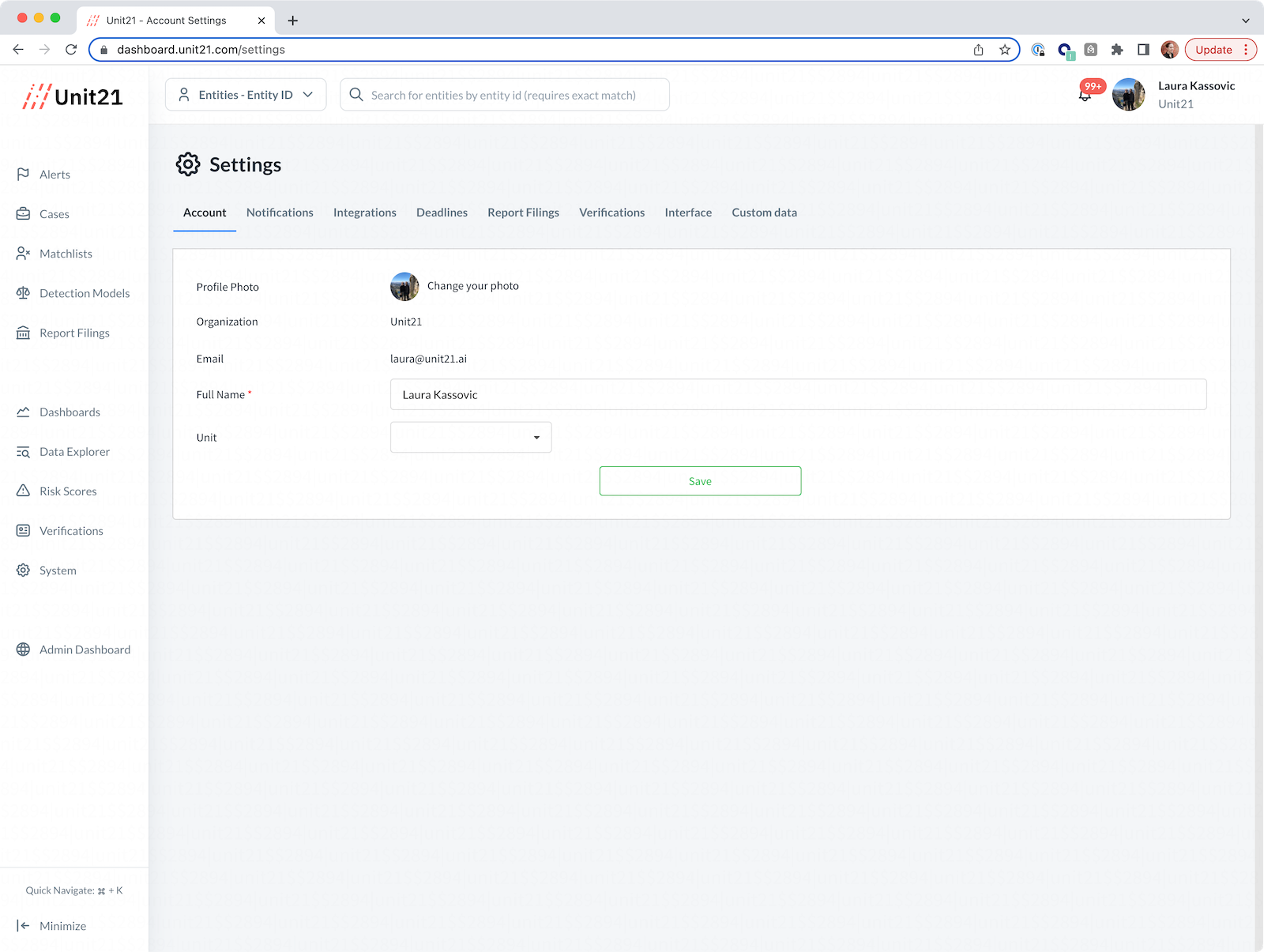The height and width of the screenshot is (952, 1264).
Task: Open Matchlists from the sidebar text
Action: [66, 254]
